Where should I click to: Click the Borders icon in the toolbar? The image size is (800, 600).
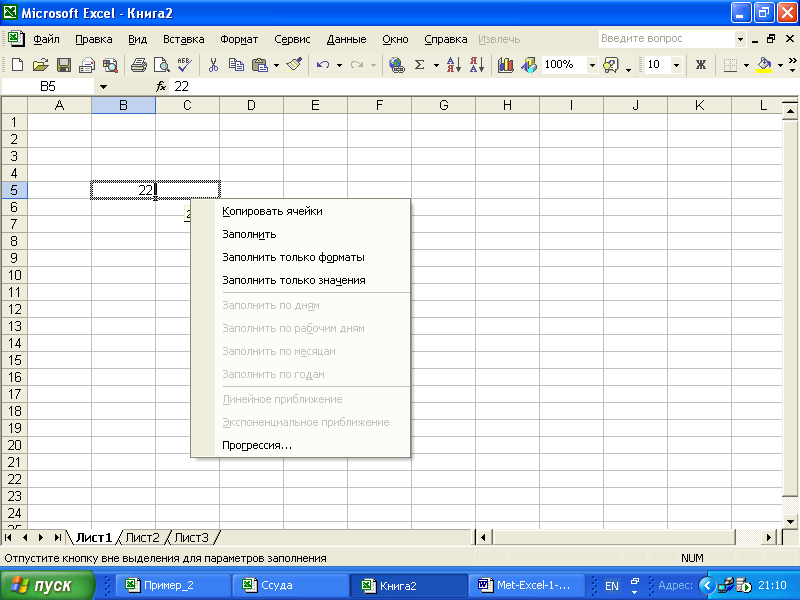(730, 65)
